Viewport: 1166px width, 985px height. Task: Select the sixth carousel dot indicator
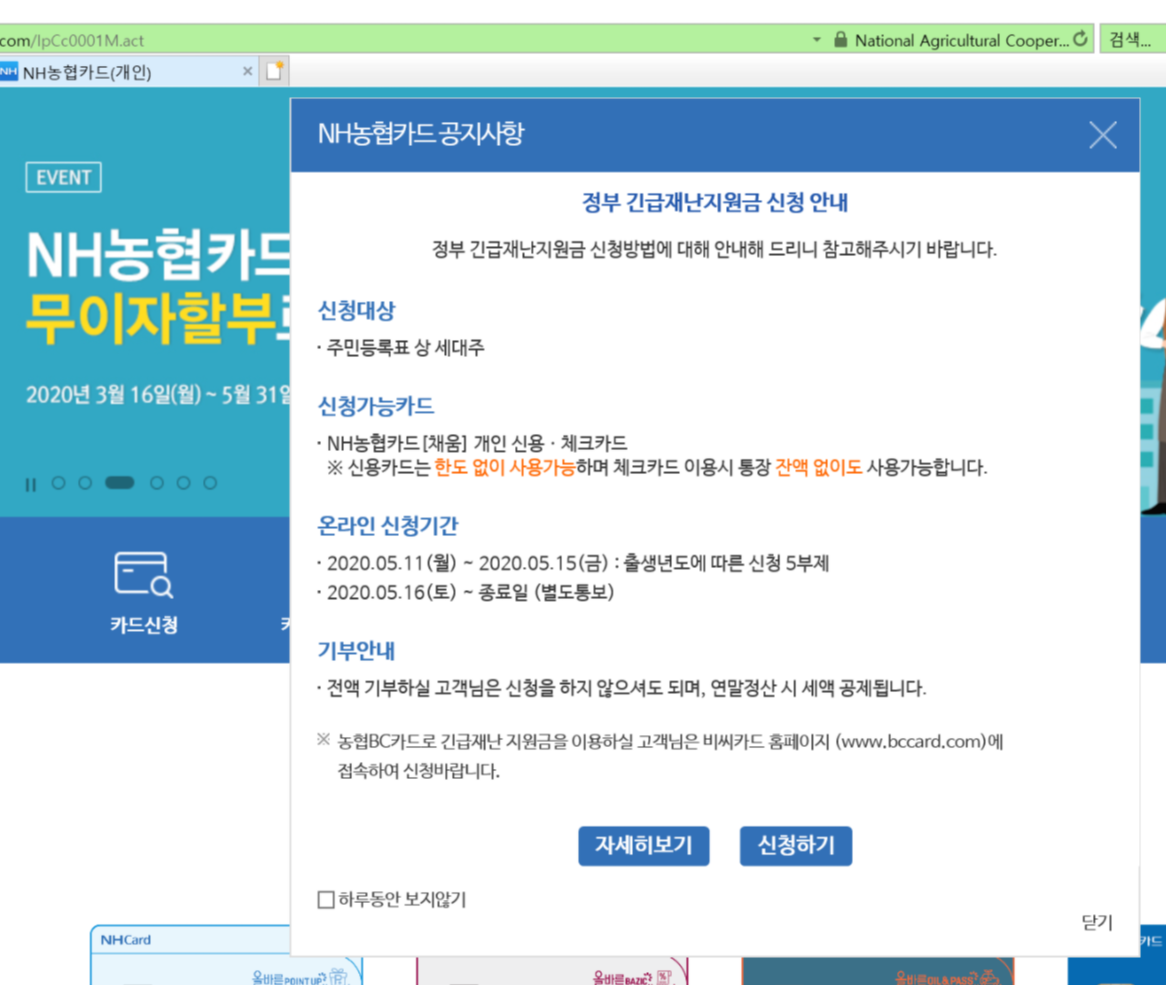click(x=210, y=483)
